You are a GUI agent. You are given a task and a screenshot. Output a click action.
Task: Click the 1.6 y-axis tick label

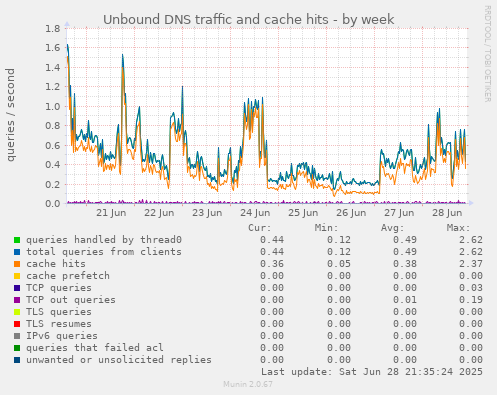click(53, 48)
